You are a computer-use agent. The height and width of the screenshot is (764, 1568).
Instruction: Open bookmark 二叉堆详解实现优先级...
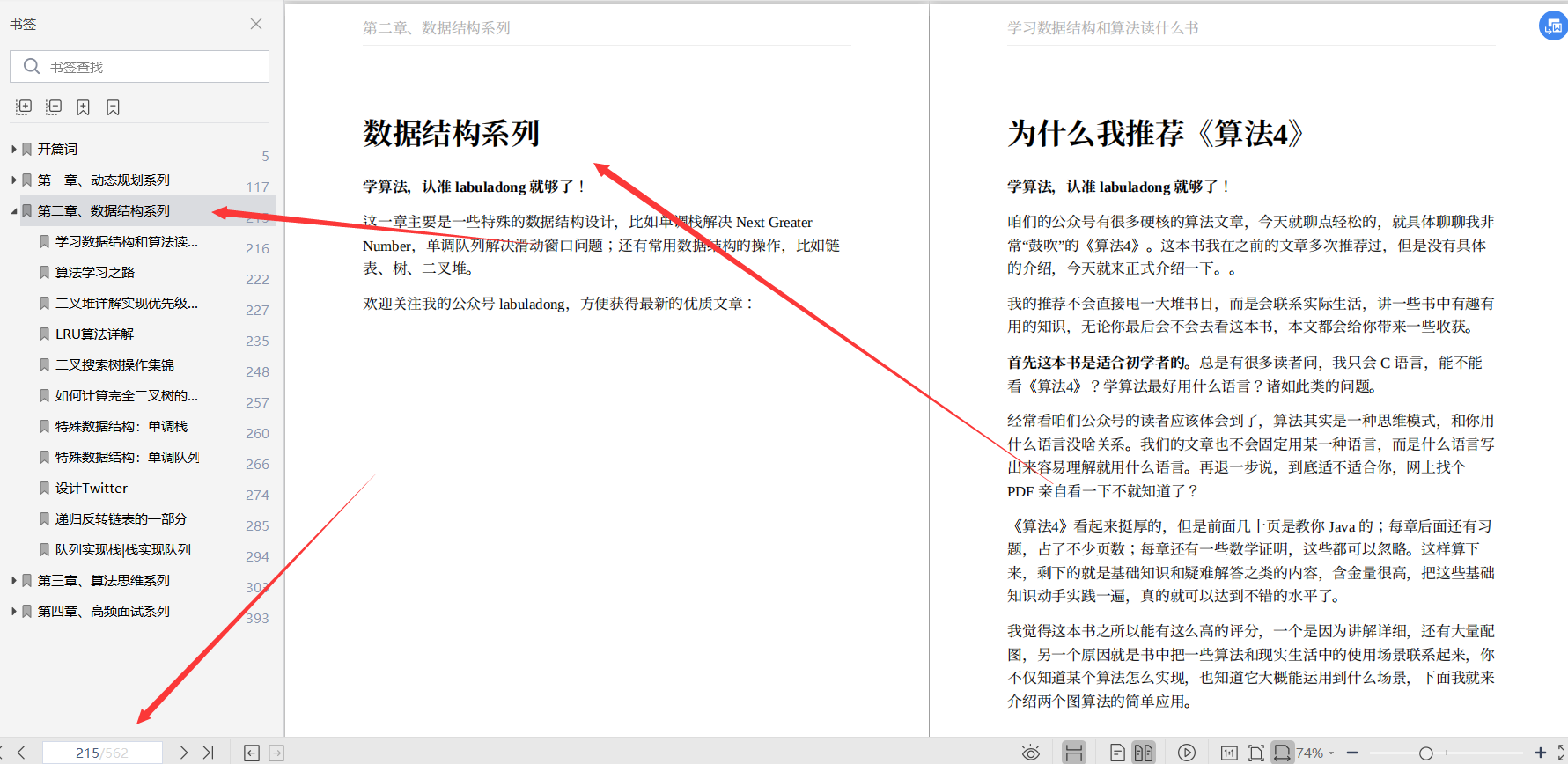[x=127, y=304]
